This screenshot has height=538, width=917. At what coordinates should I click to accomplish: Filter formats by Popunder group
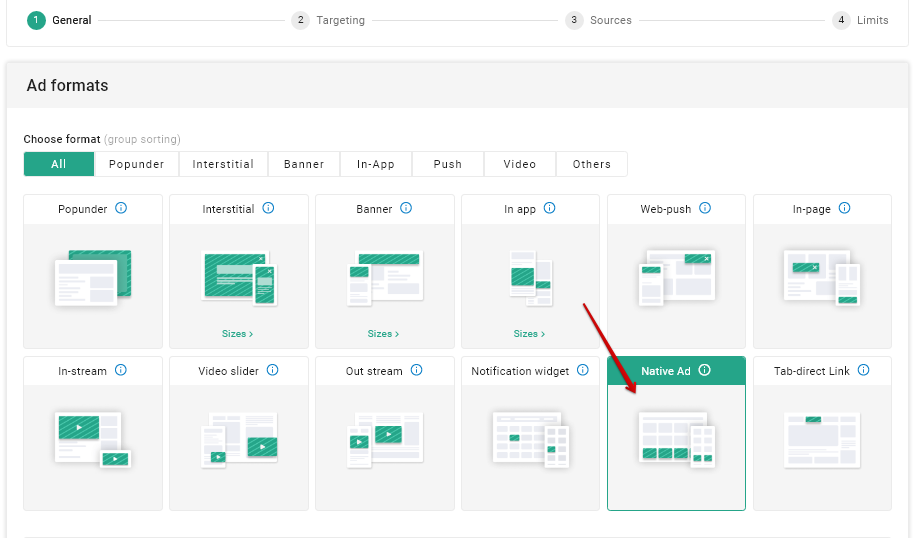(x=136, y=164)
